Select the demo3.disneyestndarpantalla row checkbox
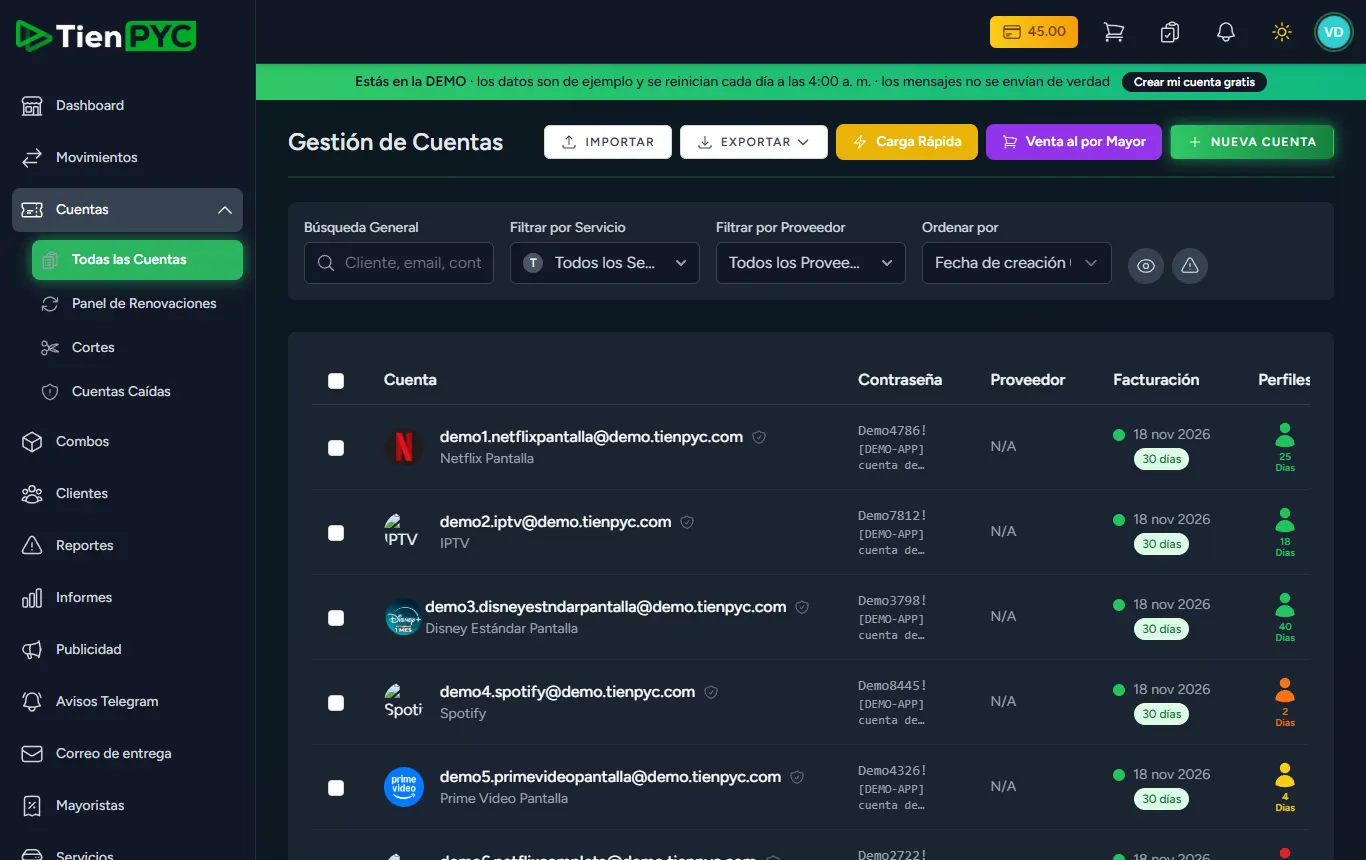Image resolution: width=1366 pixels, height=860 pixels. [336, 618]
